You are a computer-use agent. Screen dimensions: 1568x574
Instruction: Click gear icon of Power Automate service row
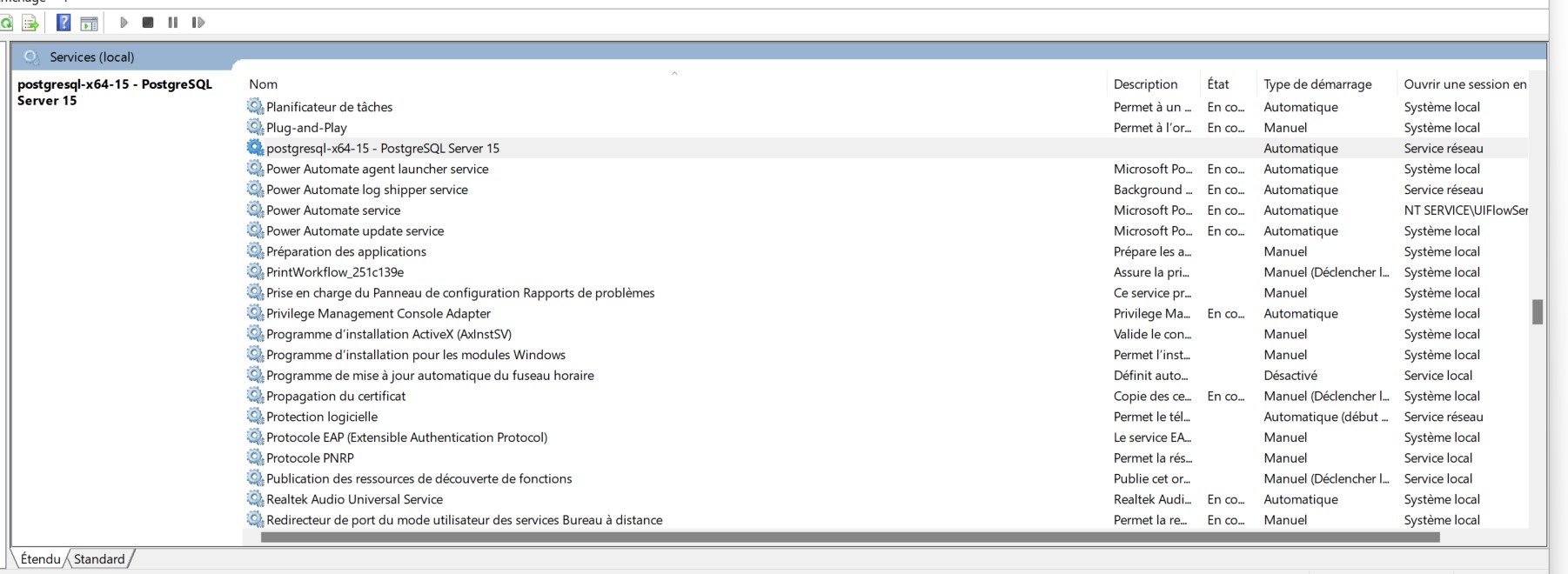point(255,210)
